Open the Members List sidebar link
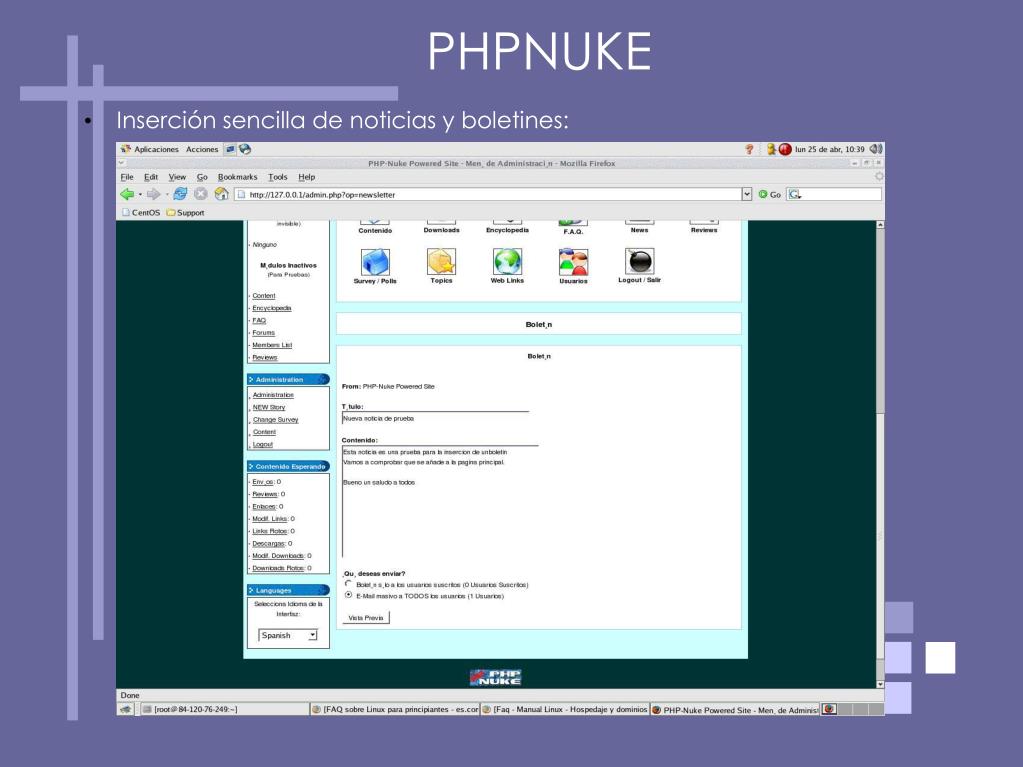The image size is (1023, 767). point(272,345)
